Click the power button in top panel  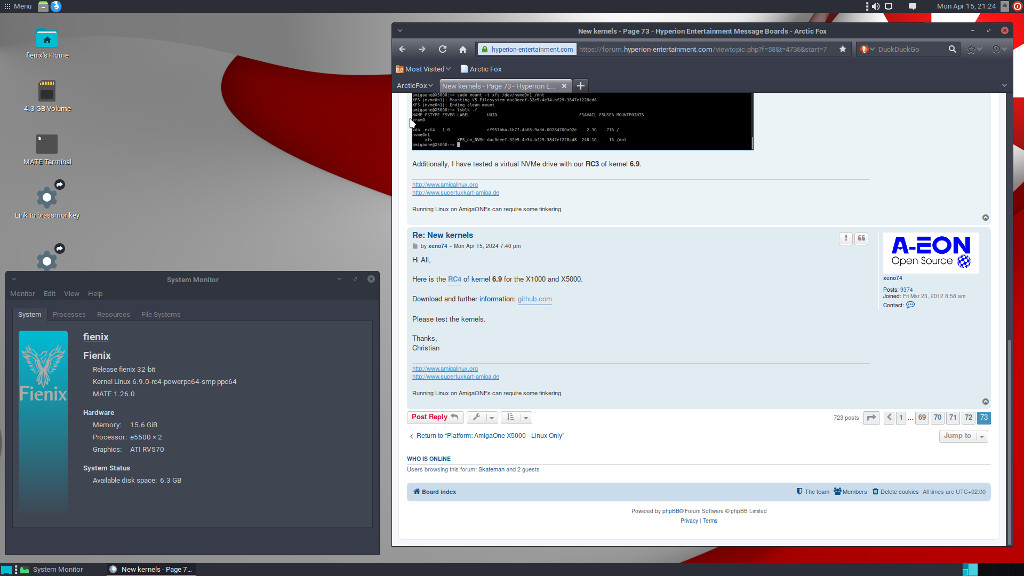tap(1017, 6)
